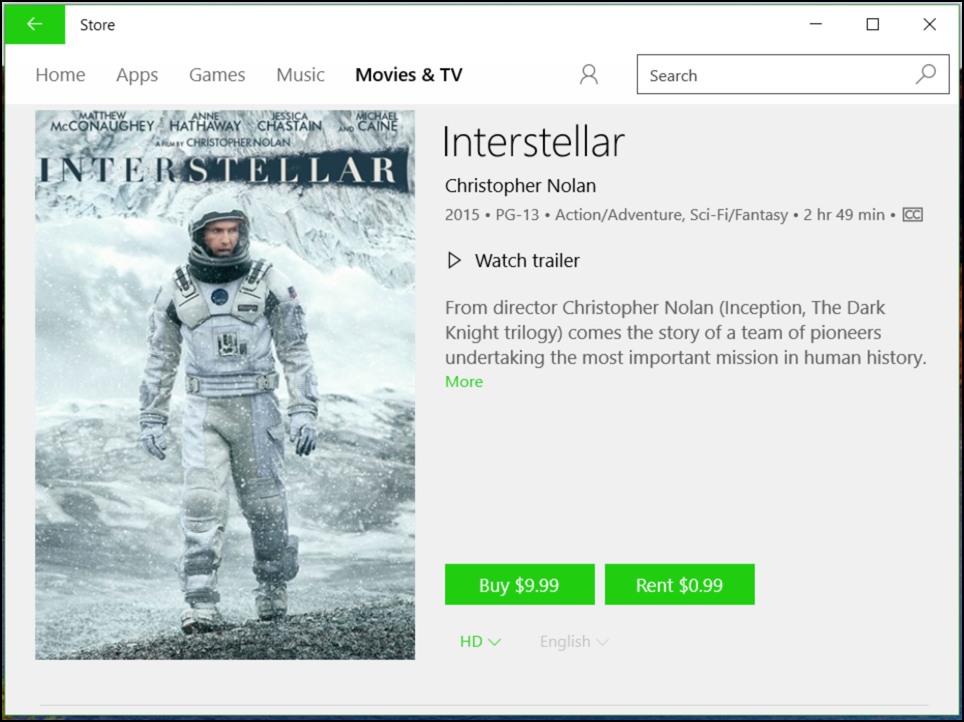
Task: Open the user account profile icon
Action: pos(588,74)
